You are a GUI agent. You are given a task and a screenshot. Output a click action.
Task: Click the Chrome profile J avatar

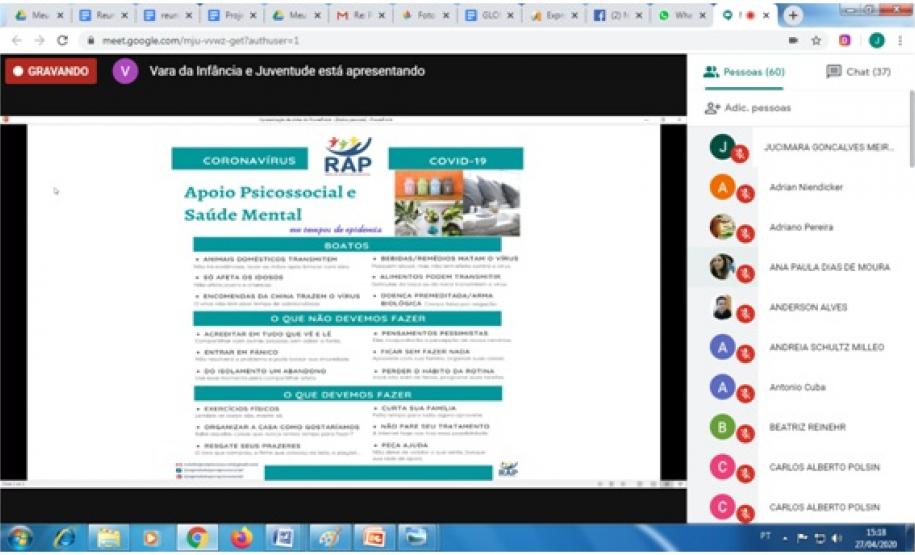pyautogui.click(x=876, y=40)
